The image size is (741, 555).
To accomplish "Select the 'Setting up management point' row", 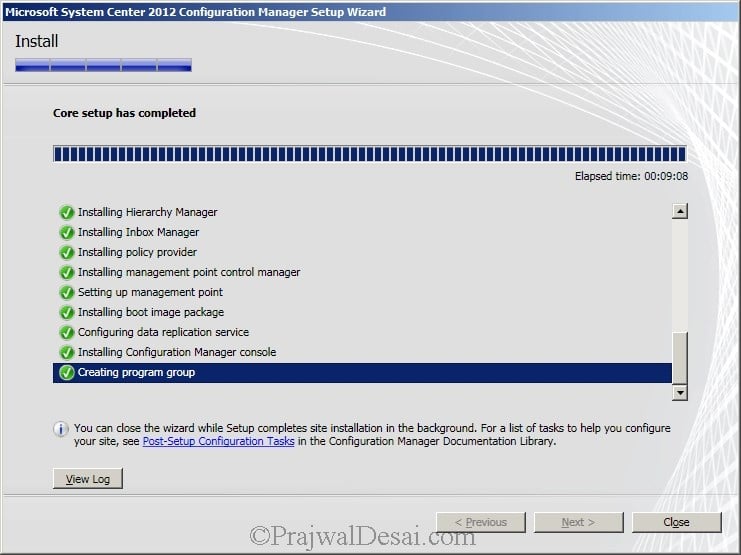I will [x=362, y=292].
